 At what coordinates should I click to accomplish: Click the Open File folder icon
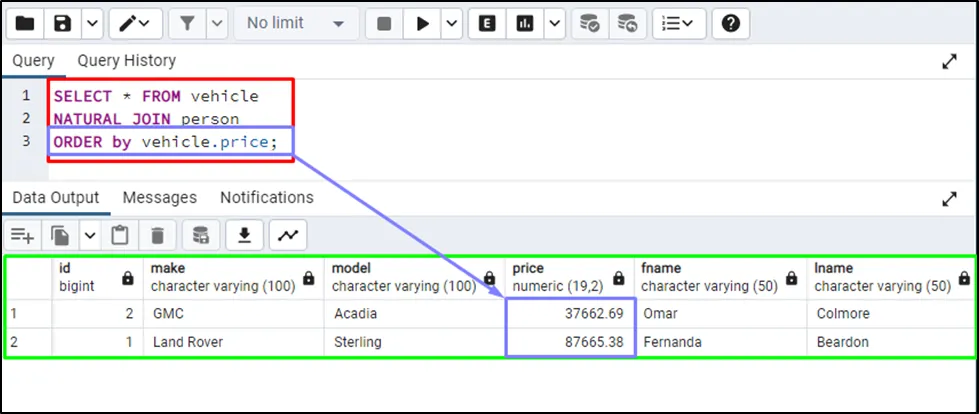25,23
